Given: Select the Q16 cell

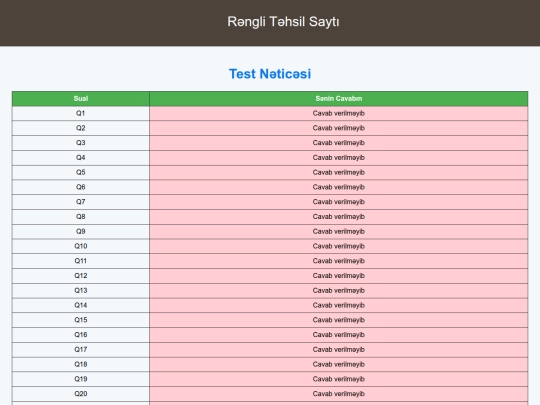Looking at the screenshot, I should pyautogui.click(x=81, y=335).
